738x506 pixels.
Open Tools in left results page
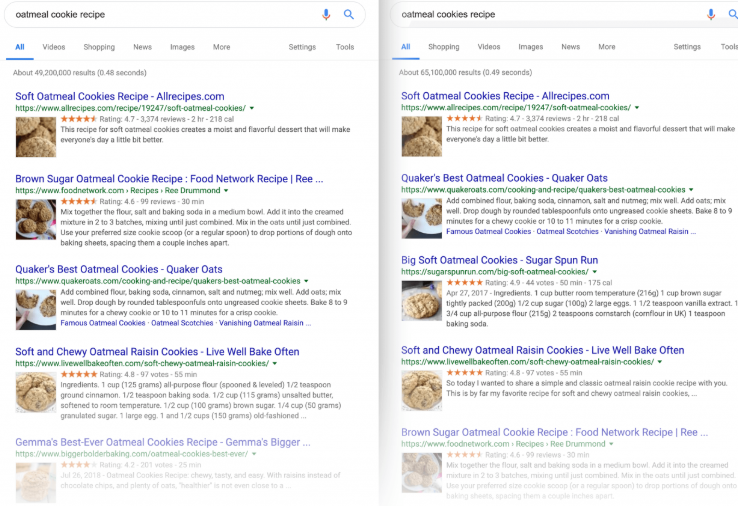click(345, 47)
